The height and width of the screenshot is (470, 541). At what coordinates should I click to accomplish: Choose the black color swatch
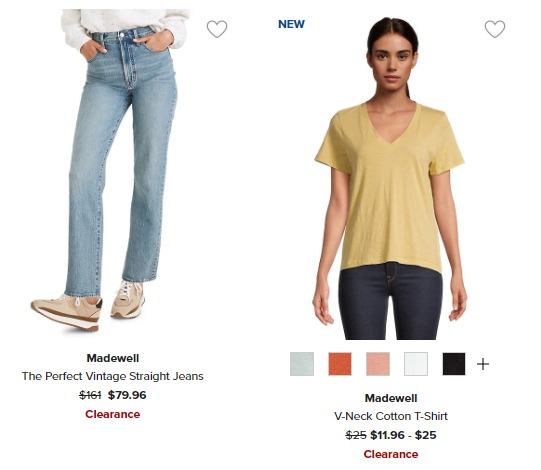pos(454,364)
